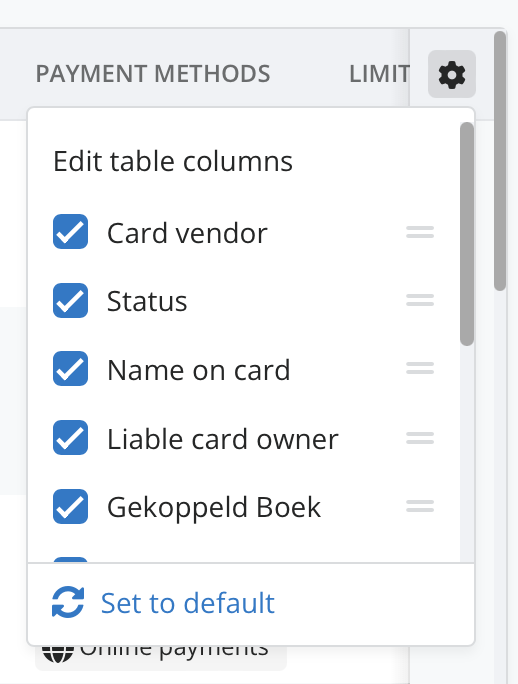The image size is (518, 684).
Task: Select the reorder handle for Name on card
Action: click(x=420, y=369)
